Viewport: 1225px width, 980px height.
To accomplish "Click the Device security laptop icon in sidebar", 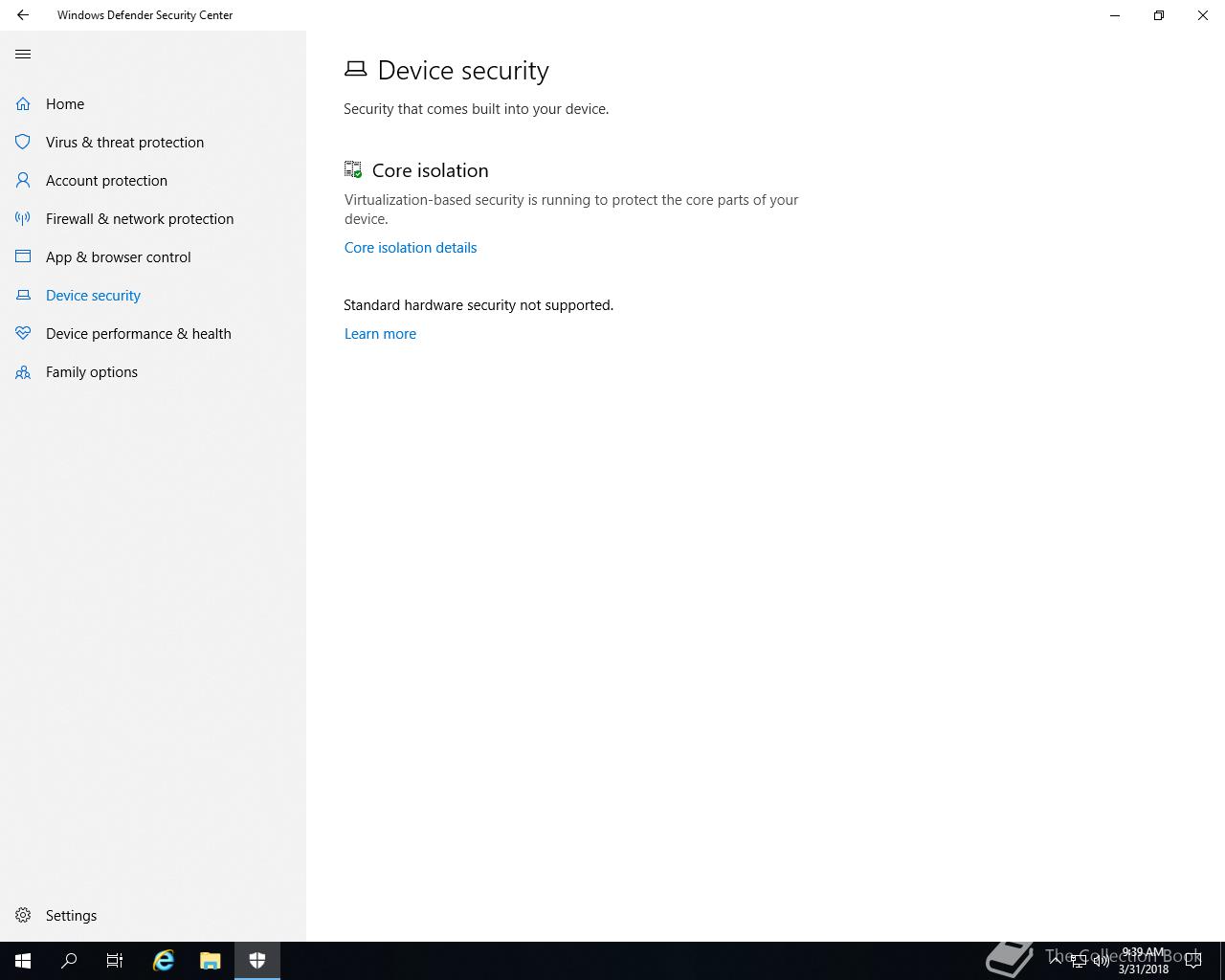I will (x=23, y=295).
